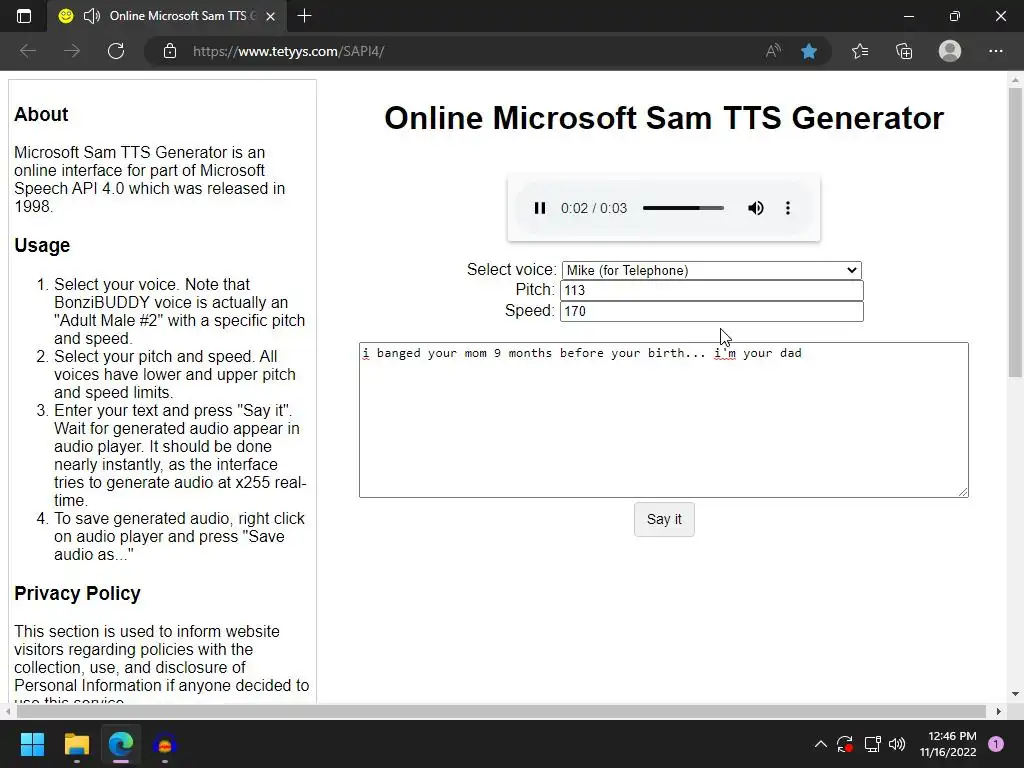This screenshot has height=768, width=1024.
Task: Click the Pitch input field
Action: click(x=712, y=291)
